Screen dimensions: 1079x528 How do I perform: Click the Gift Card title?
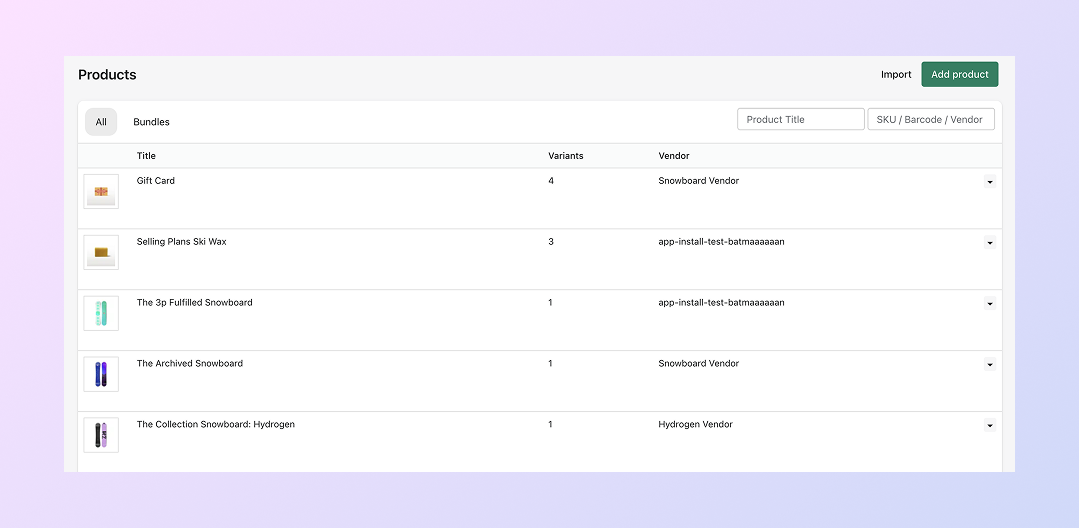coord(156,180)
